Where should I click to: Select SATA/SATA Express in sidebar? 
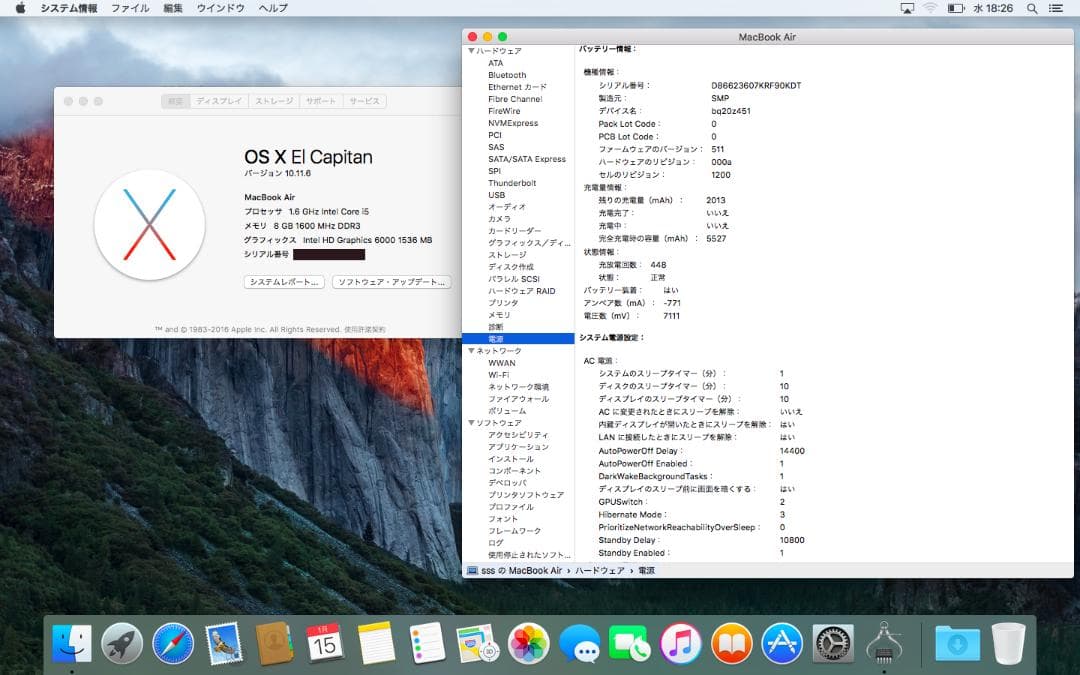click(x=527, y=159)
